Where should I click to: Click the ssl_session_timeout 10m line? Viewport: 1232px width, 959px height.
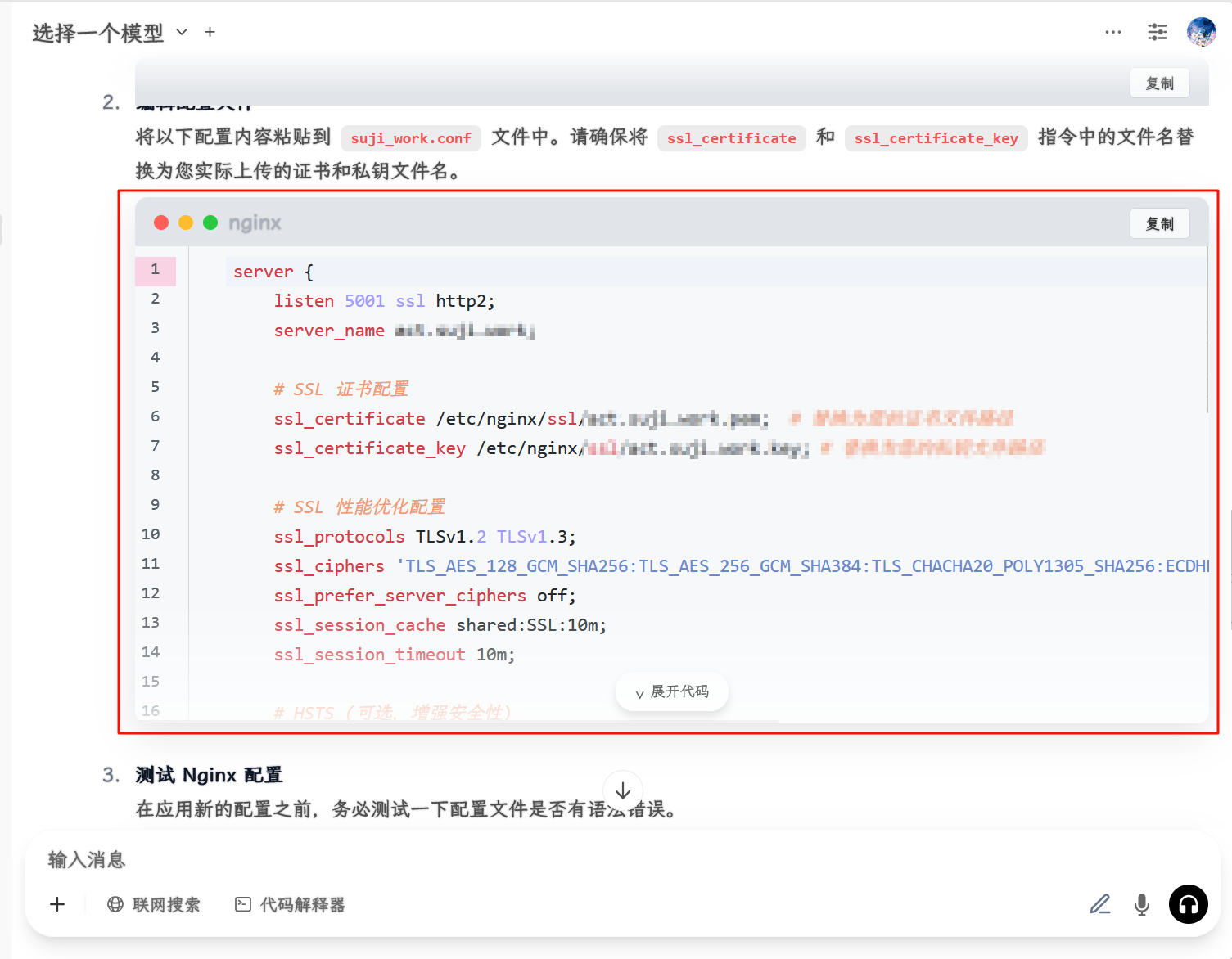(395, 655)
